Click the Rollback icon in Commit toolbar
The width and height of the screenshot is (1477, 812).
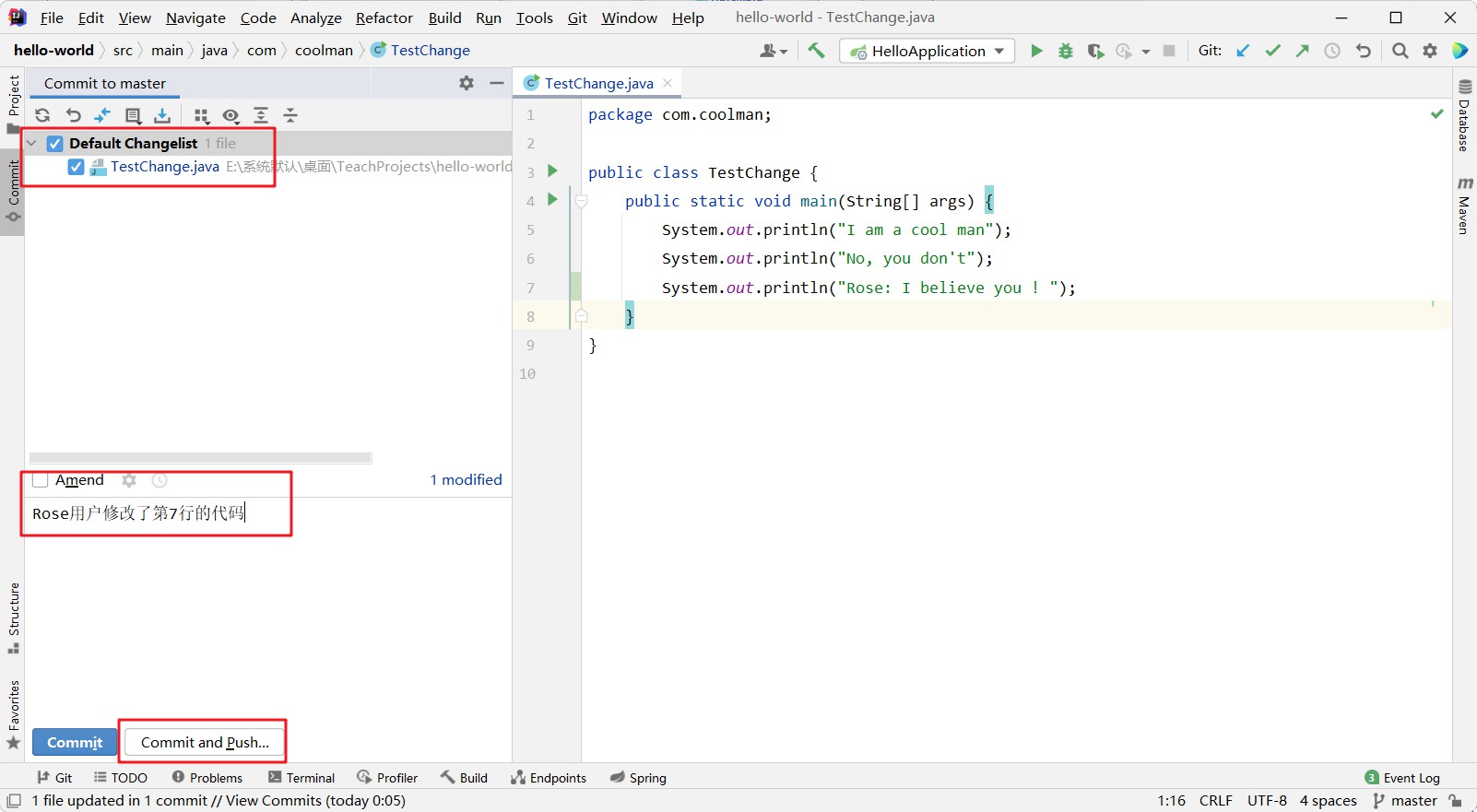73,115
